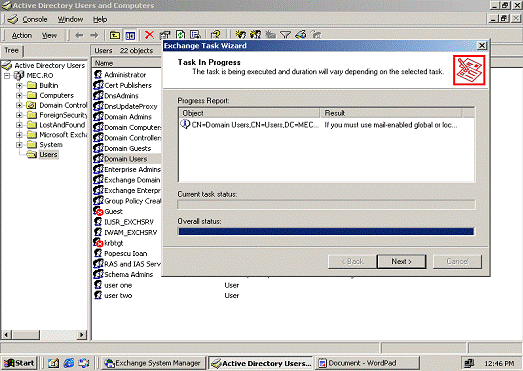Select the Users folder in tree
Screen dimensions: 523x371
[x=48, y=154]
